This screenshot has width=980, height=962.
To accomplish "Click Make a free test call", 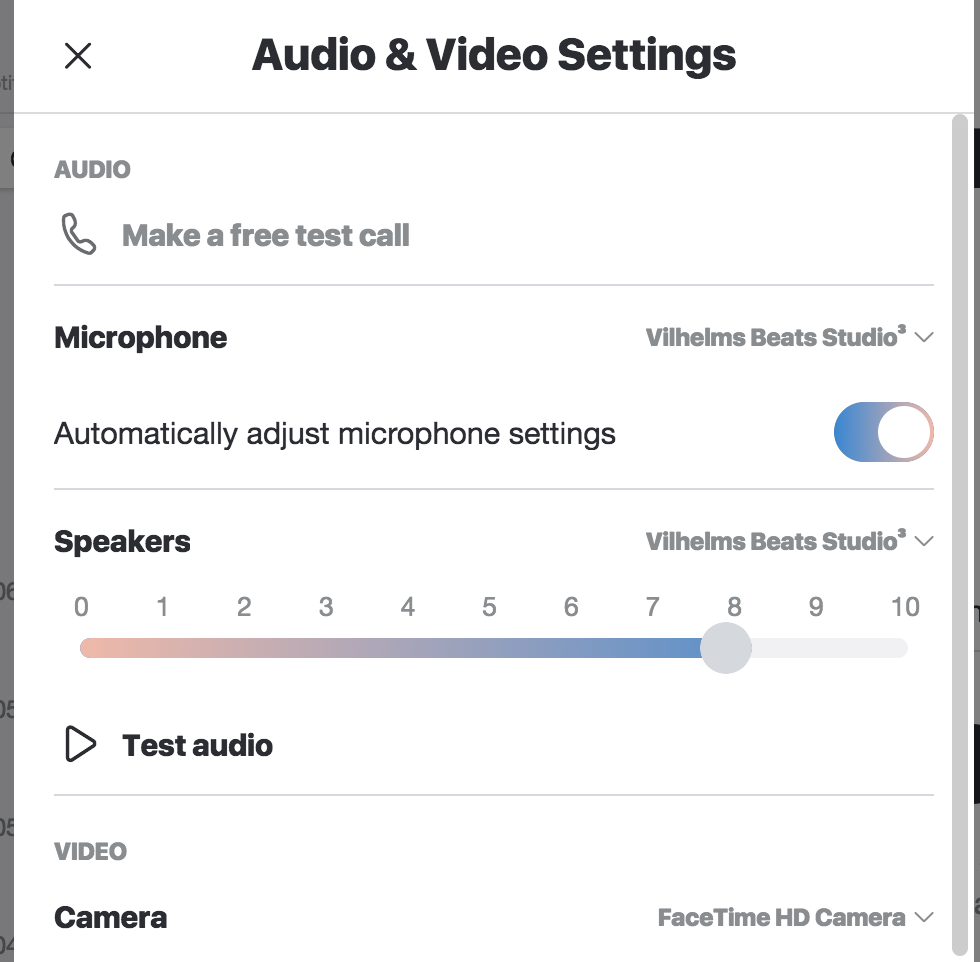I will pyautogui.click(x=266, y=236).
